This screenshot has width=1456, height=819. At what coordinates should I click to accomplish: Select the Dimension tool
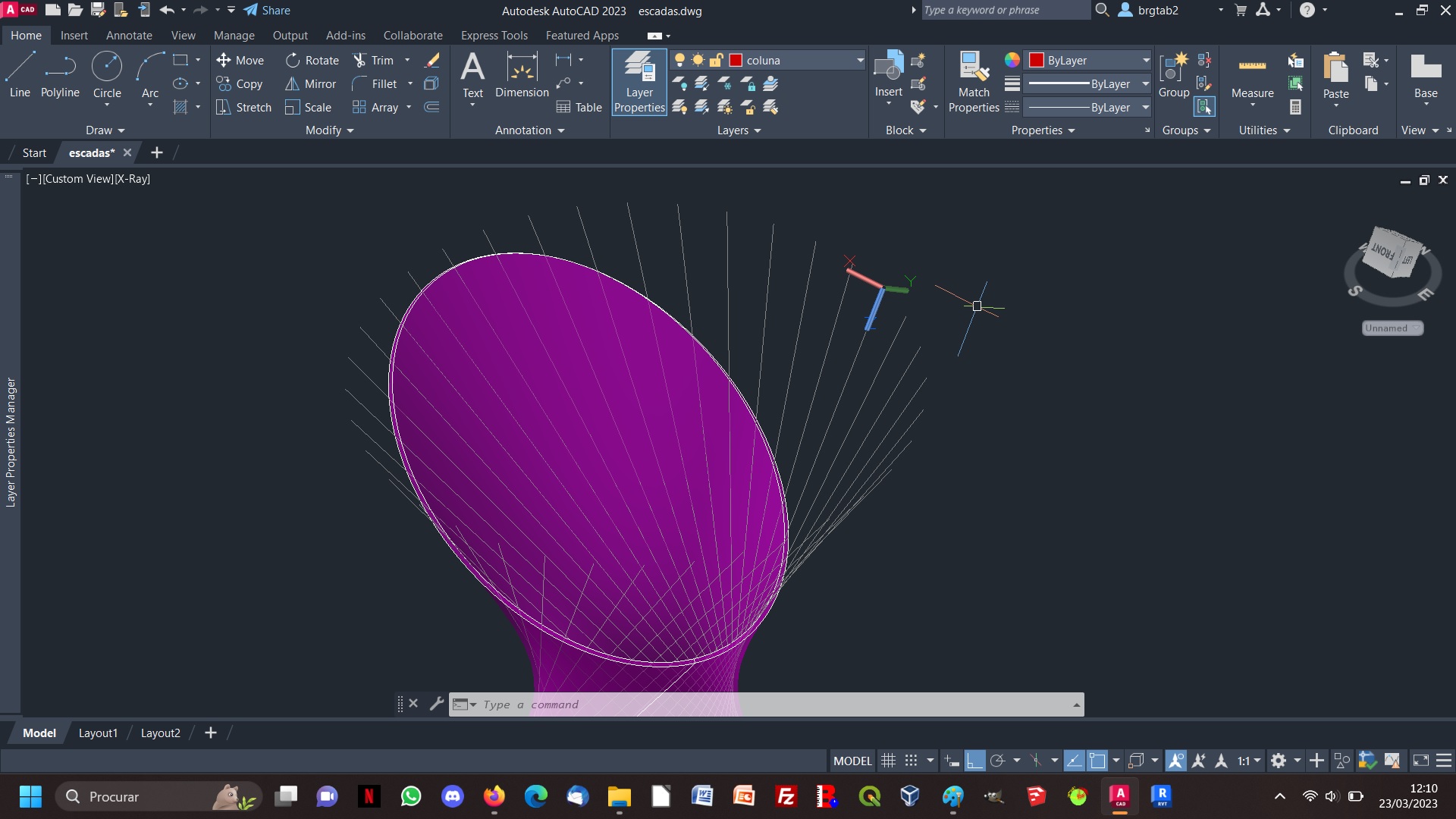pos(522,76)
